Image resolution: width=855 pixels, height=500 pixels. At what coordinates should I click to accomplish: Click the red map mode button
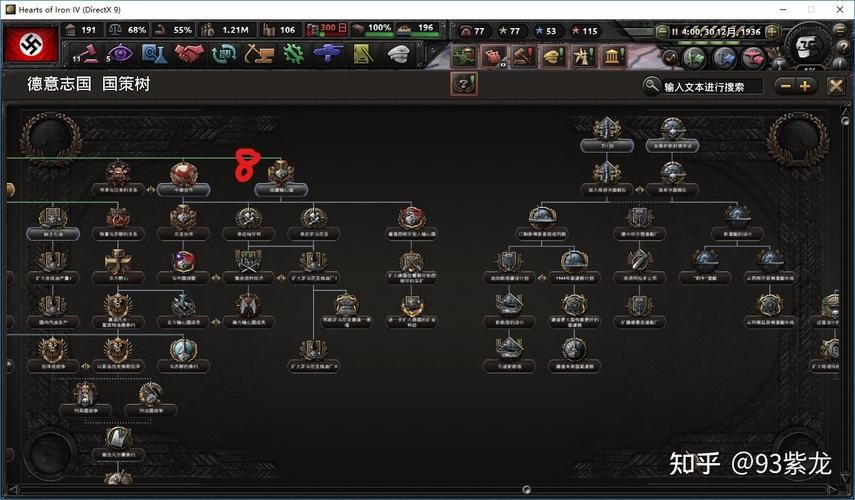pyautogui.click(x=753, y=57)
